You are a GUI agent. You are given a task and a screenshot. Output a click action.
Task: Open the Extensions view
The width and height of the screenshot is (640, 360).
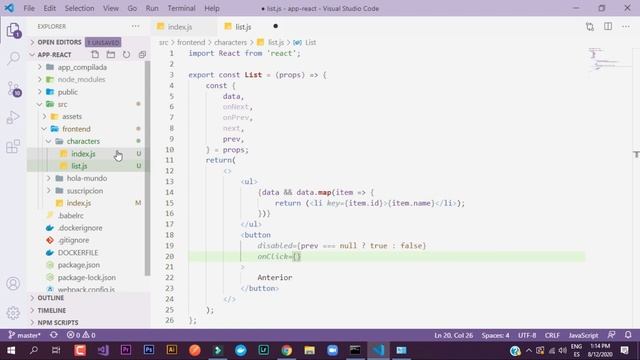coord(13,146)
